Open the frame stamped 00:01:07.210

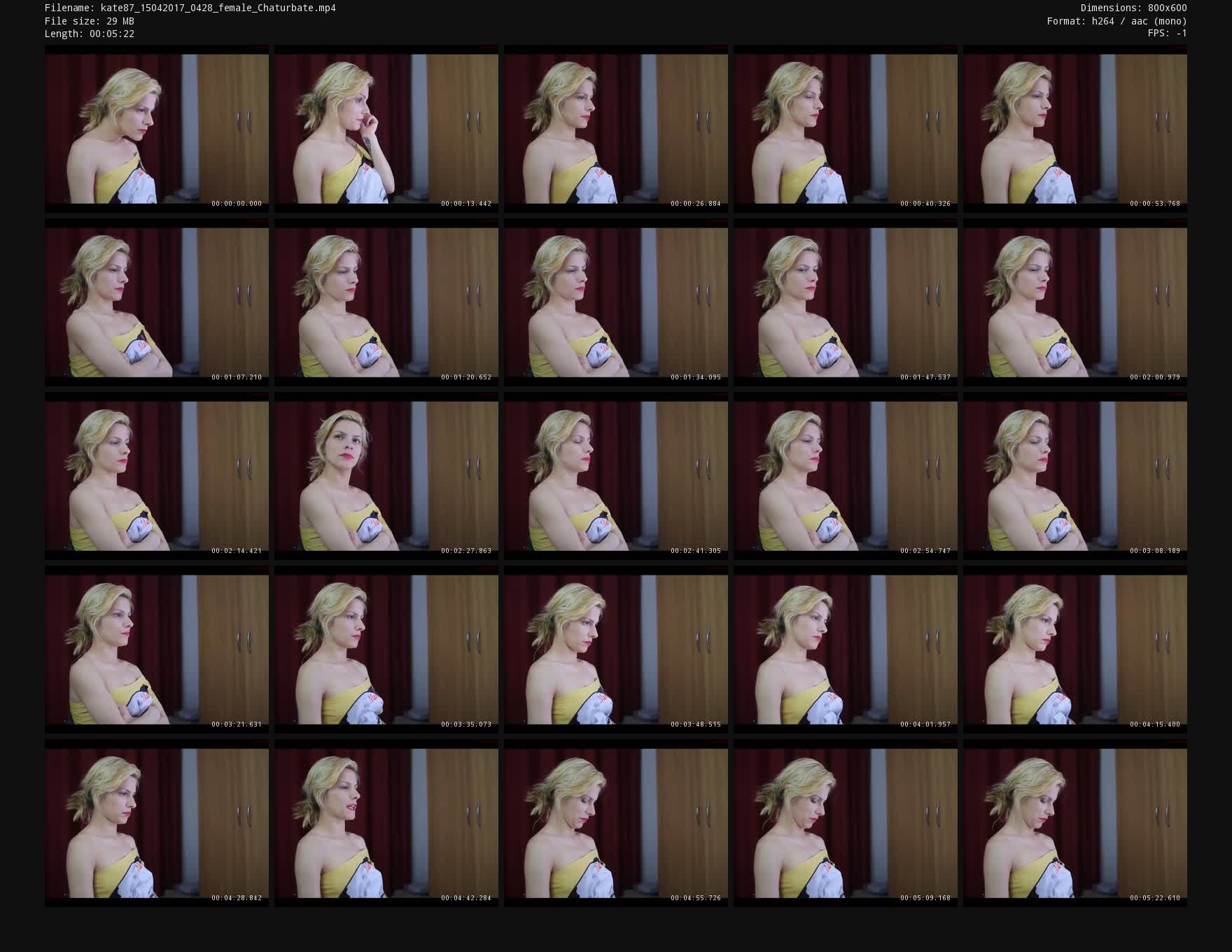[157, 302]
